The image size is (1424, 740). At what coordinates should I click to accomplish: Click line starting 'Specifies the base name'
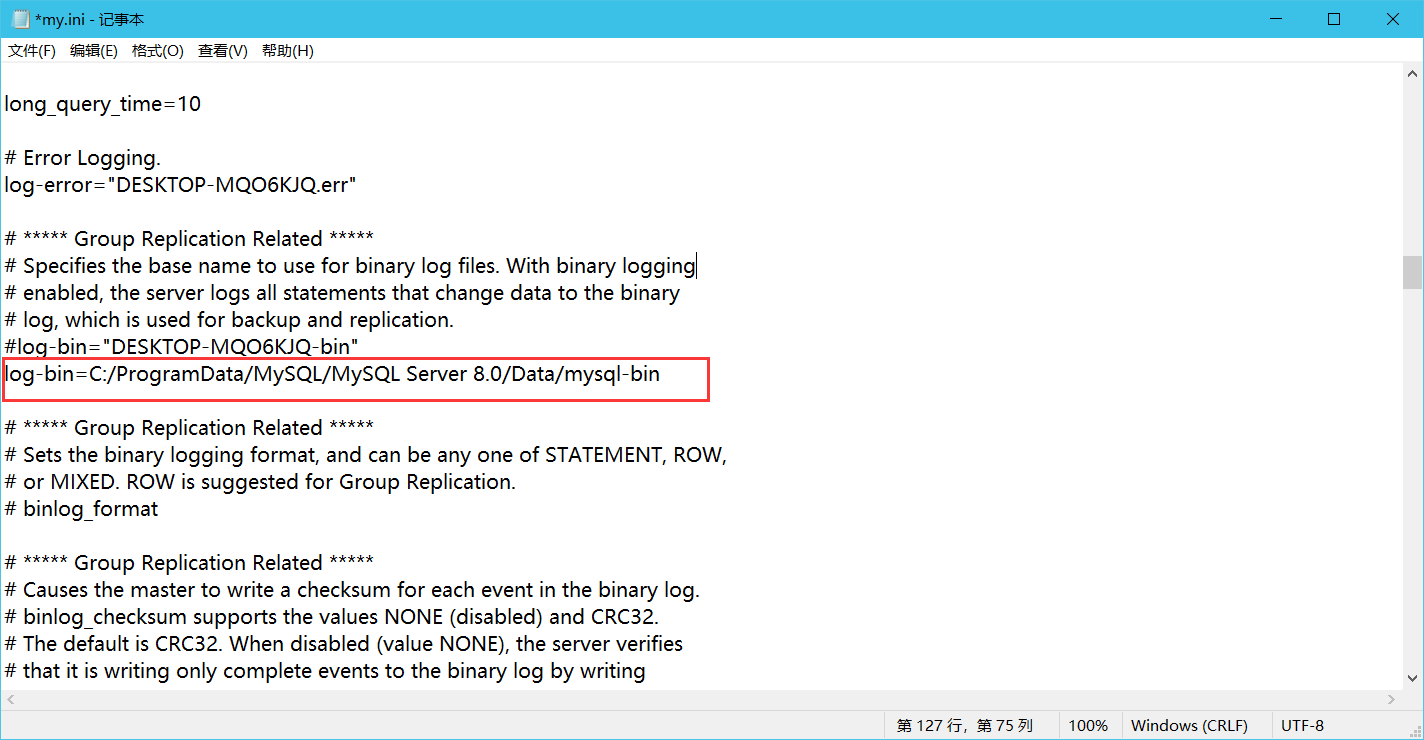[351, 266]
